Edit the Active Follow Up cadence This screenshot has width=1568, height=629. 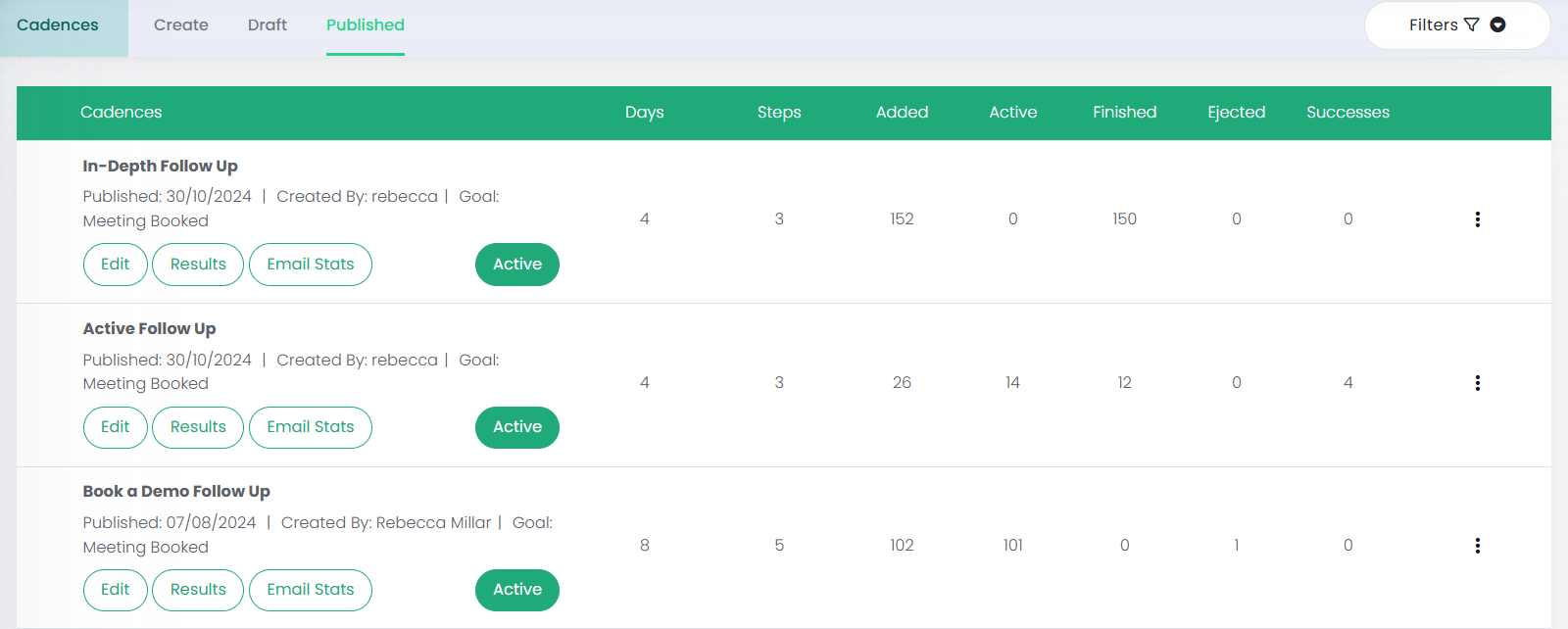115,427
